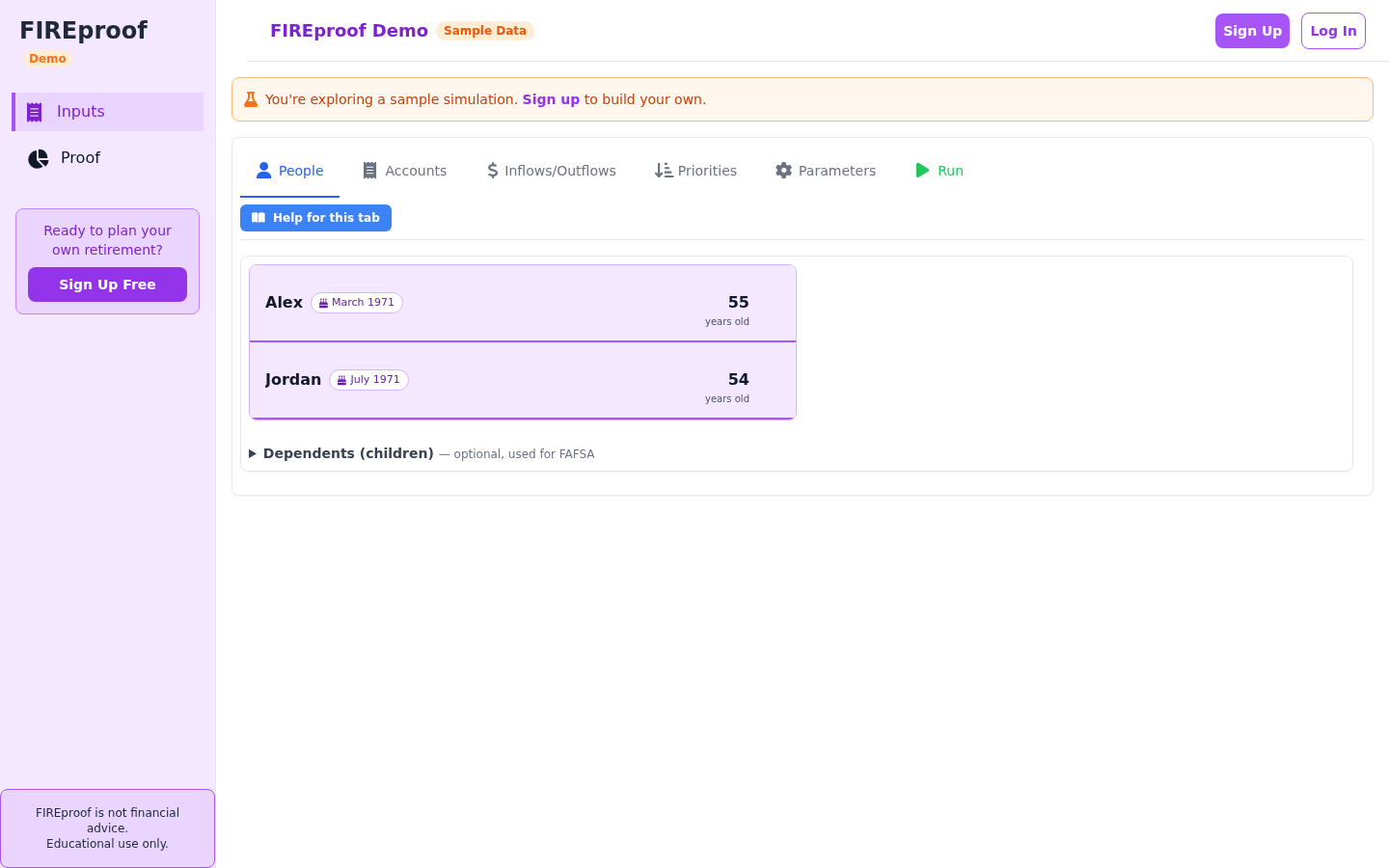Click the Accounts tab receipt icon
Image resolution: width=1389 pixels, height=868 pixels.
369,171
